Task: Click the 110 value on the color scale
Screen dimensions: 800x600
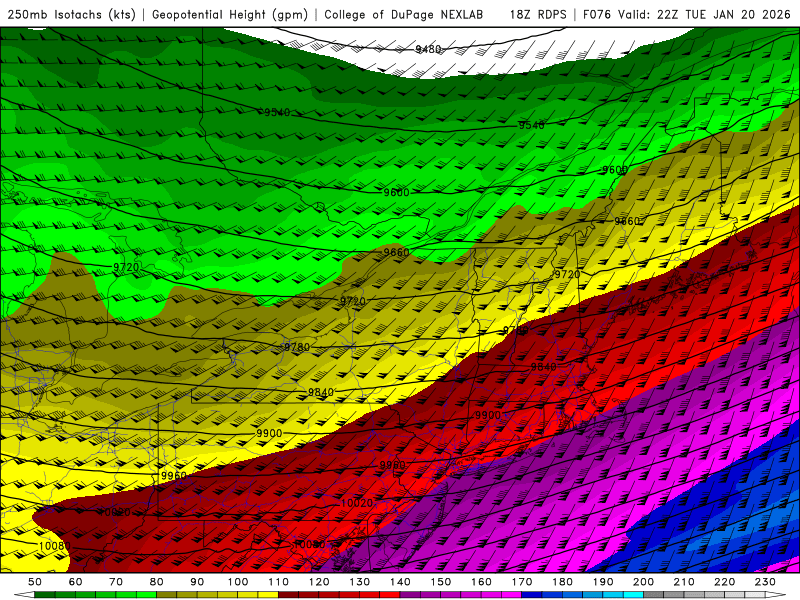Action: (278, 582)
